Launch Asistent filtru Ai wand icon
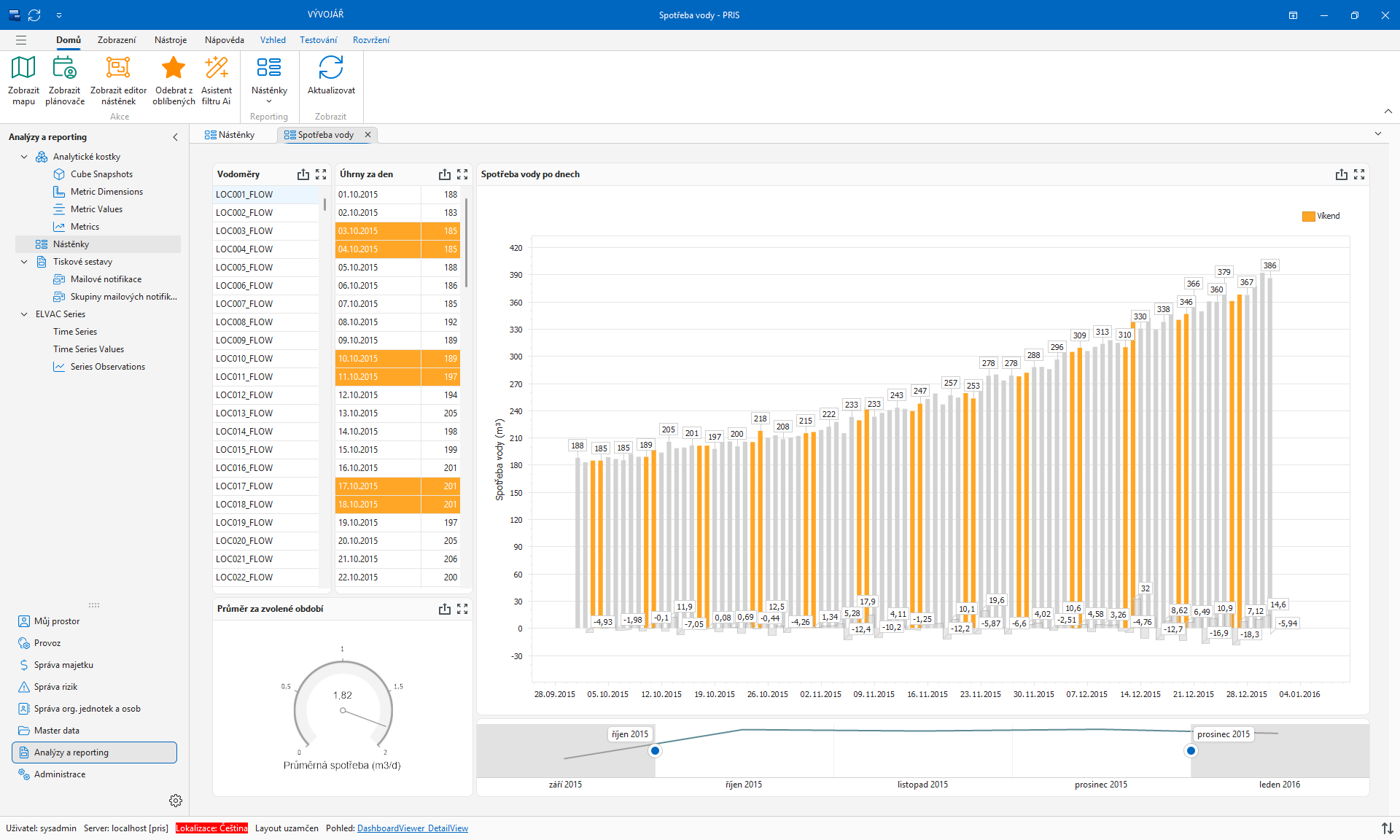This screenshot has height=840, width=1400. click(x=217, y=68)
